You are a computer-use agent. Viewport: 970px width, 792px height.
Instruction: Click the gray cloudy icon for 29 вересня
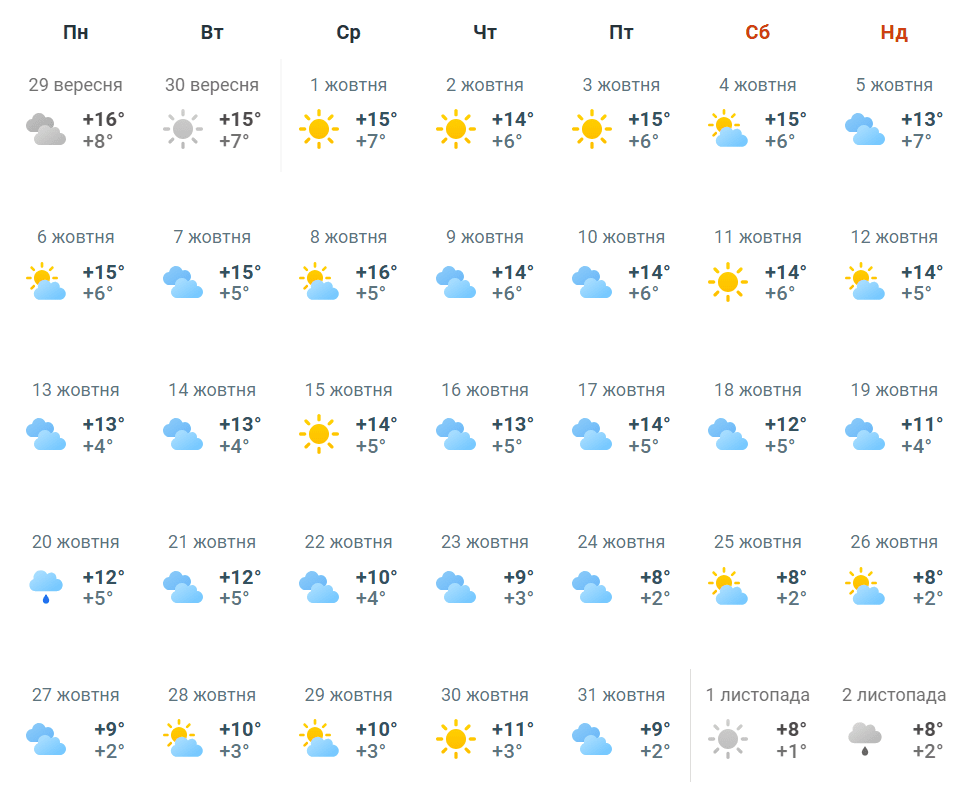coord(46,129)
